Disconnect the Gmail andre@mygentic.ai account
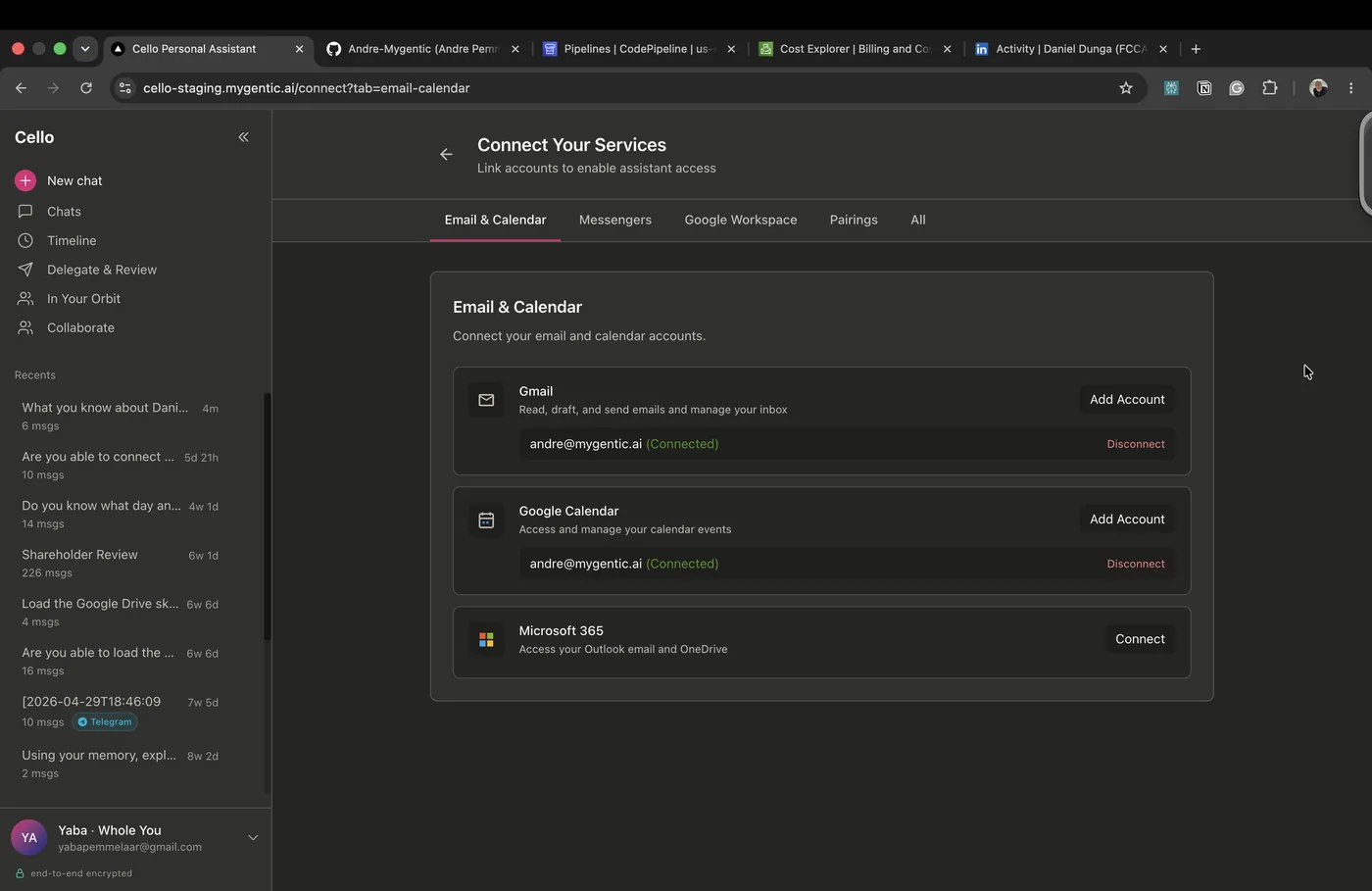Image resolution: width=1372 pixels, height=891 pixels. [1136, 444]
